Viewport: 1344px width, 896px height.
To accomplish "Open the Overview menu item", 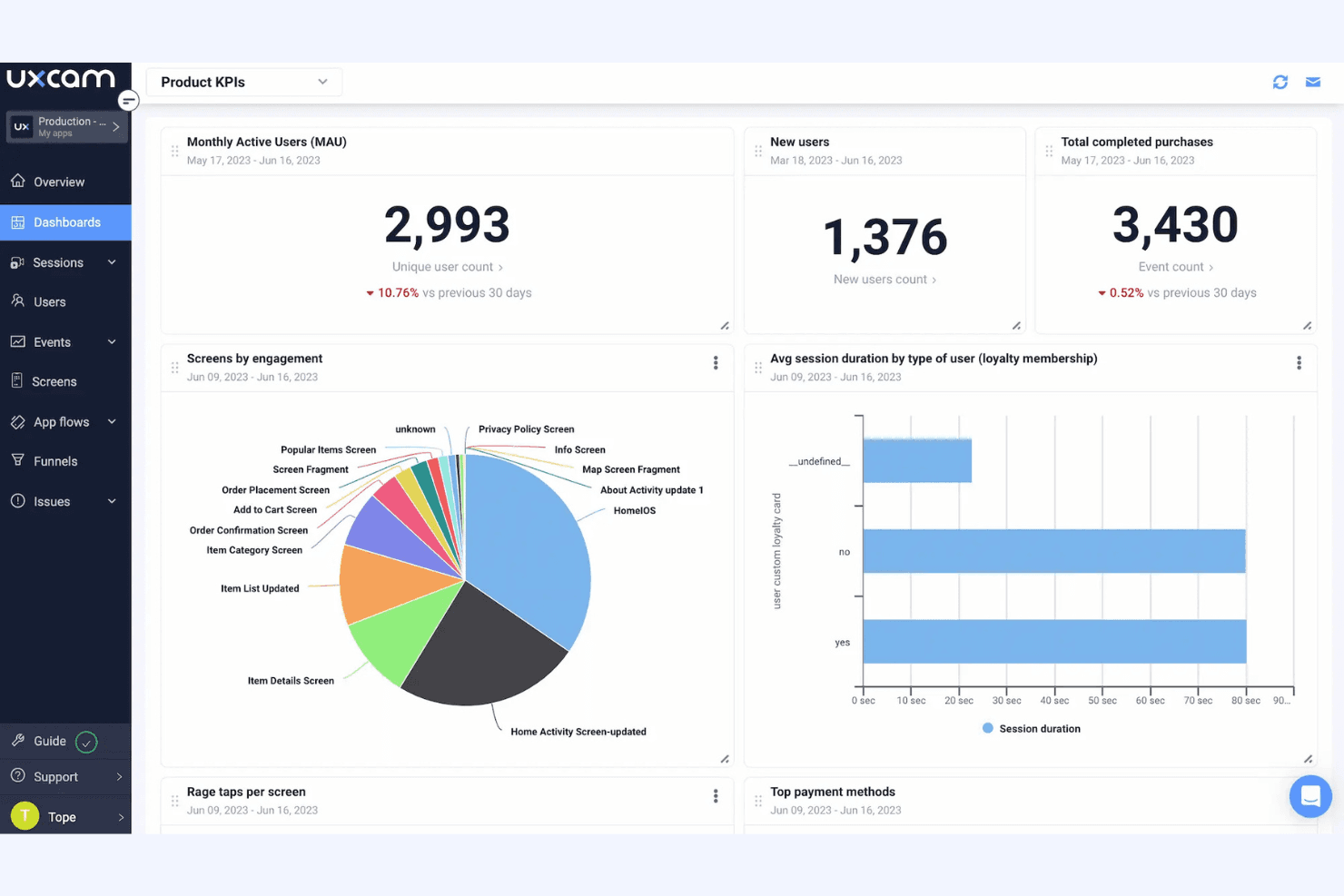I will tap(65, 182).
